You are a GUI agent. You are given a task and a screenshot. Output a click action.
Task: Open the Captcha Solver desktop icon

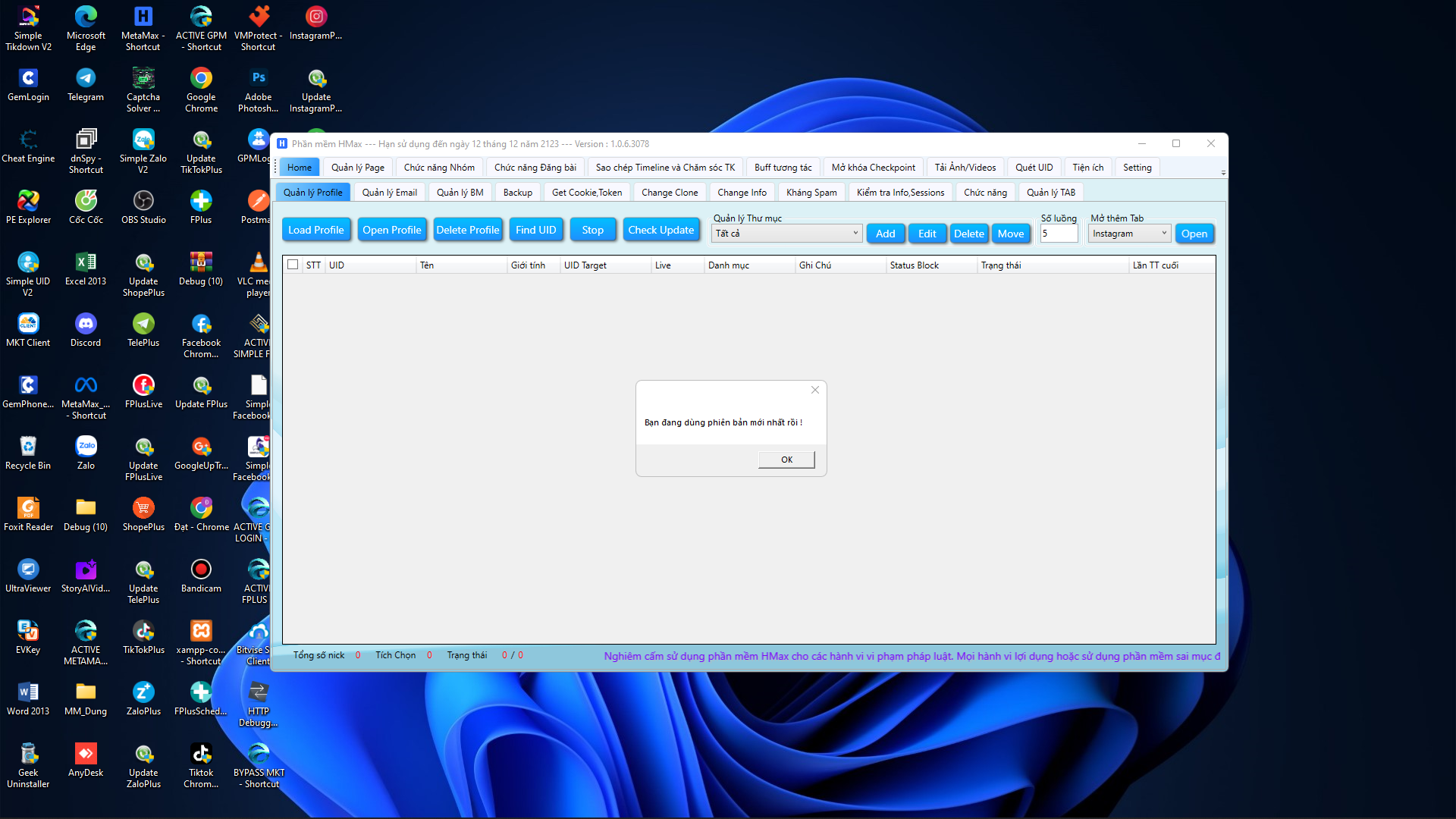[x=143, y=89]
